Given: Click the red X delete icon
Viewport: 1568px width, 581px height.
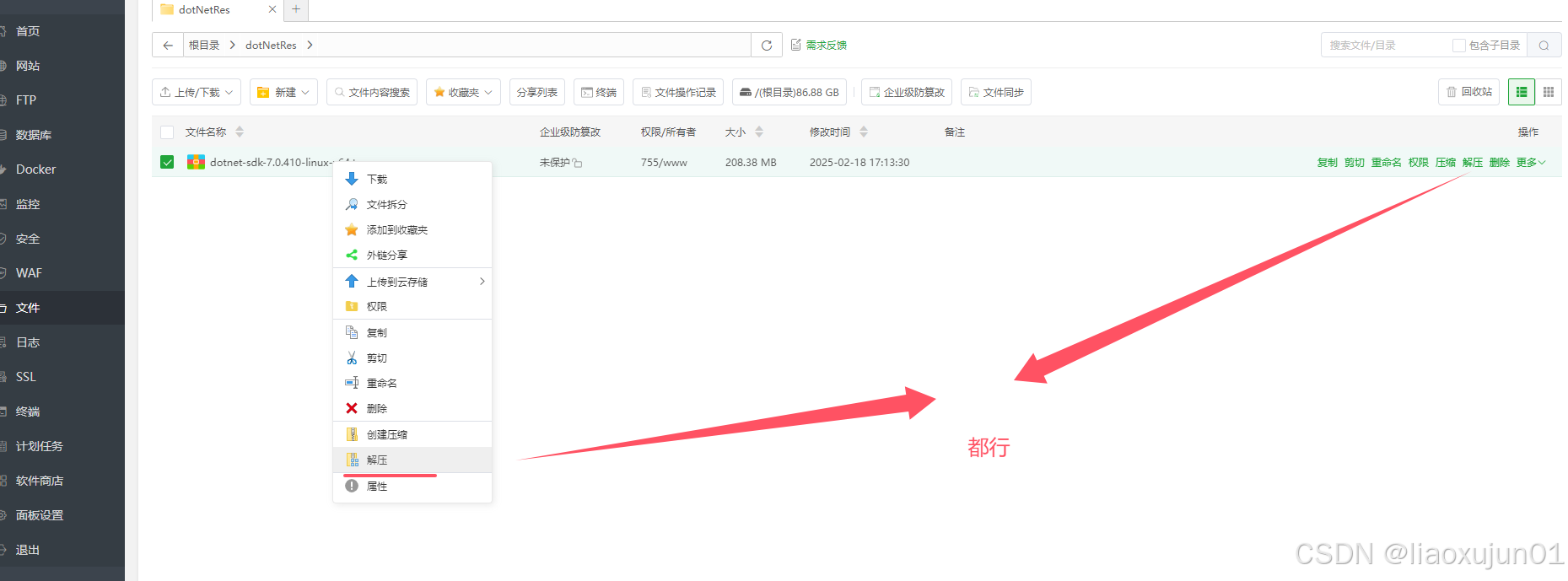Looking at the screenshot, I should pos(352,408).
